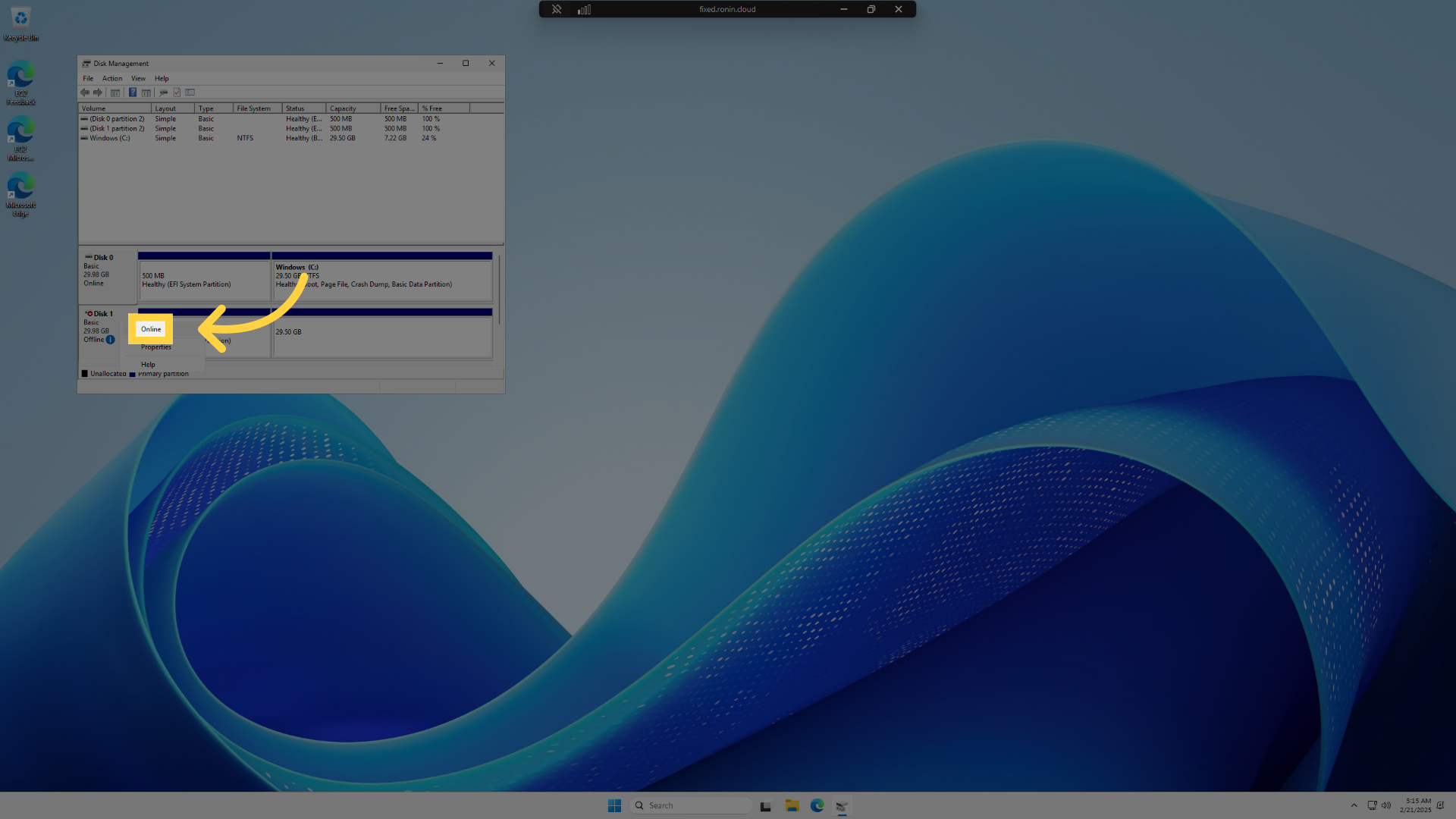Sort by the Capacity column header
The image size is (1456, 819).
(x=353, y=108)
